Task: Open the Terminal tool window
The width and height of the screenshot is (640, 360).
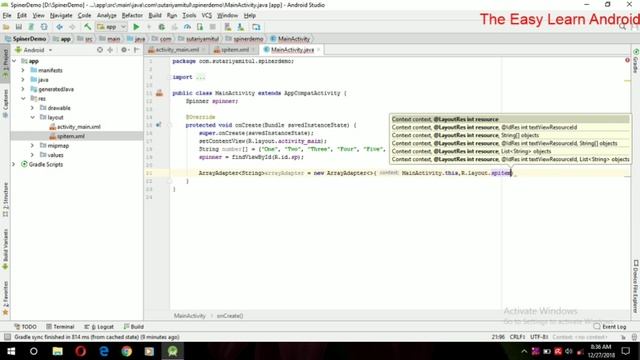Action: pos(60,327)
